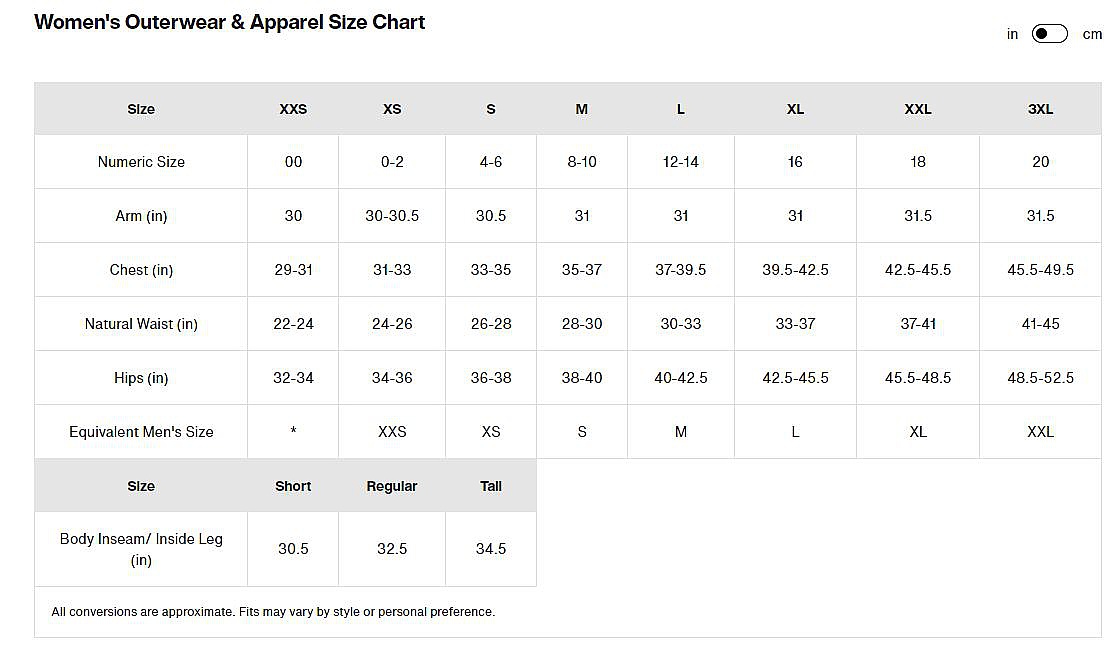Image resolution: width=1118 pixels, height=653 pixels.
Task: Select the 12-14 numeric size cell
Action: 681,162
